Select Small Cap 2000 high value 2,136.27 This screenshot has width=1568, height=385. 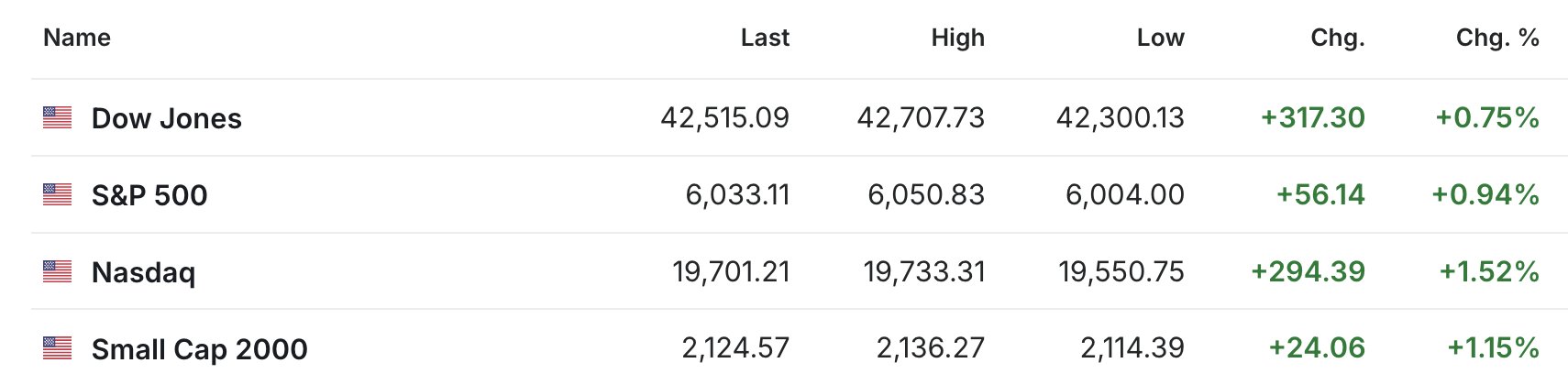point(930,349)
